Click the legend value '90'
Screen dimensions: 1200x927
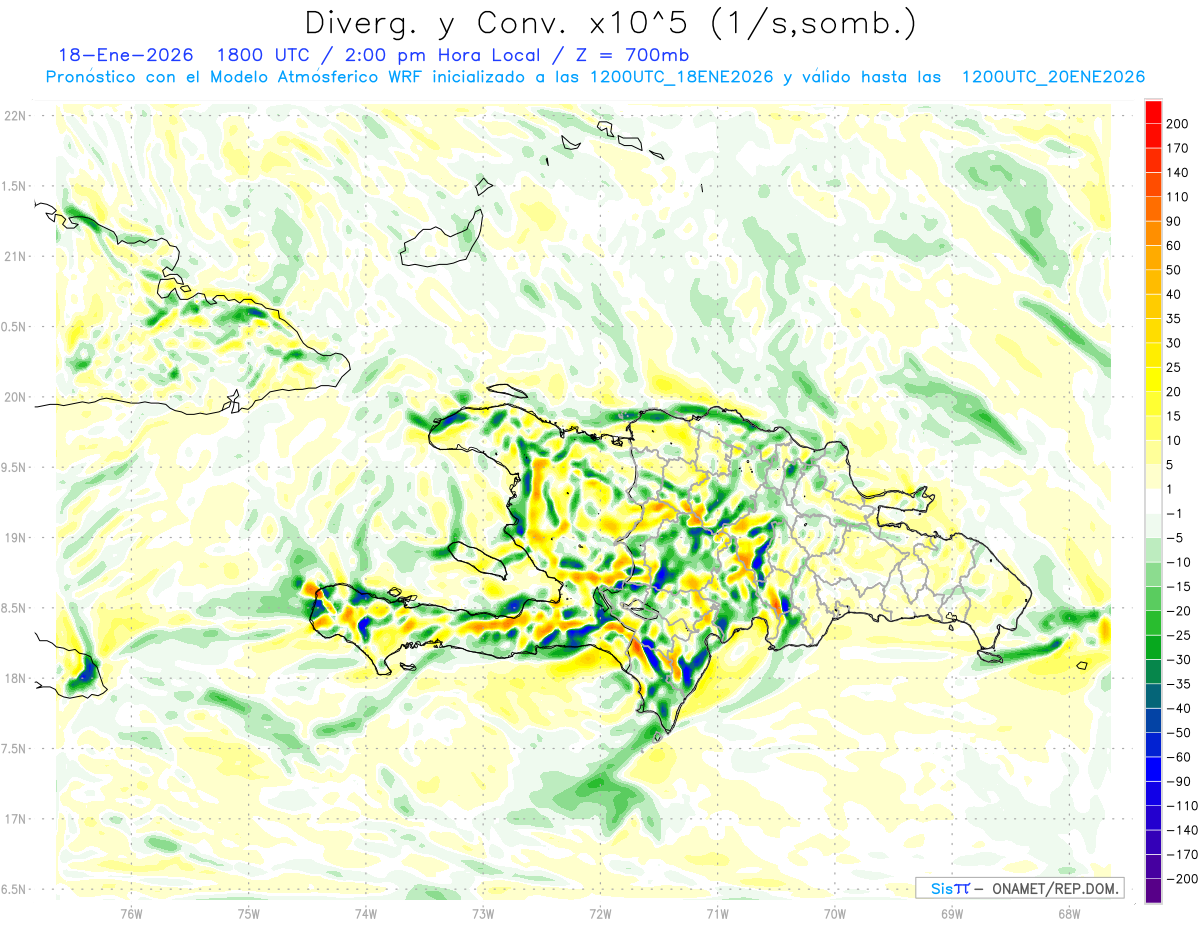point(1173,221)
